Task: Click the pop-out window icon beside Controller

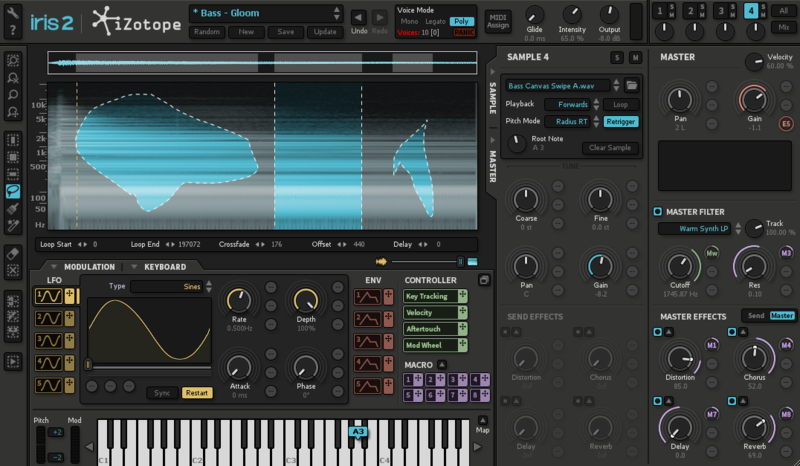Action: click(x=484, y=280)
